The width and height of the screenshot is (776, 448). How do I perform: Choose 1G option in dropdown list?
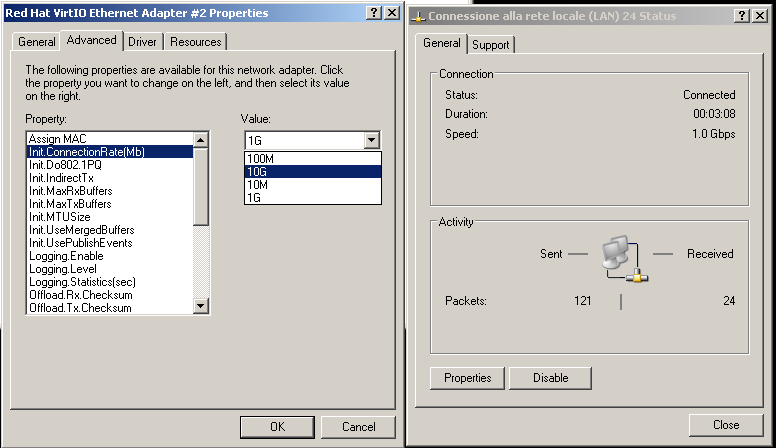coord(313,198)
